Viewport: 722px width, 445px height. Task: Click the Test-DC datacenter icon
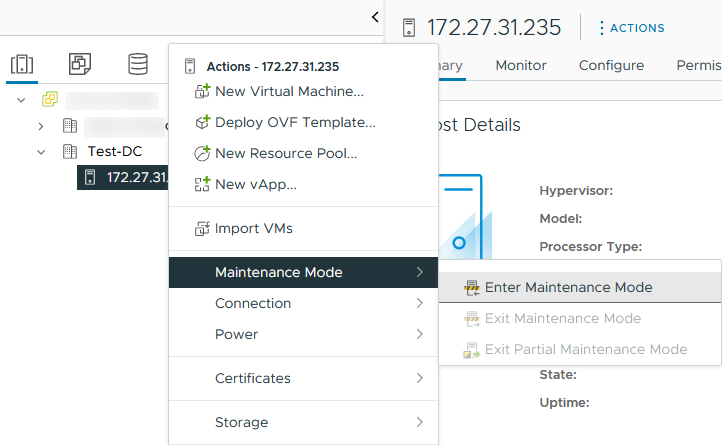[70, 151]
